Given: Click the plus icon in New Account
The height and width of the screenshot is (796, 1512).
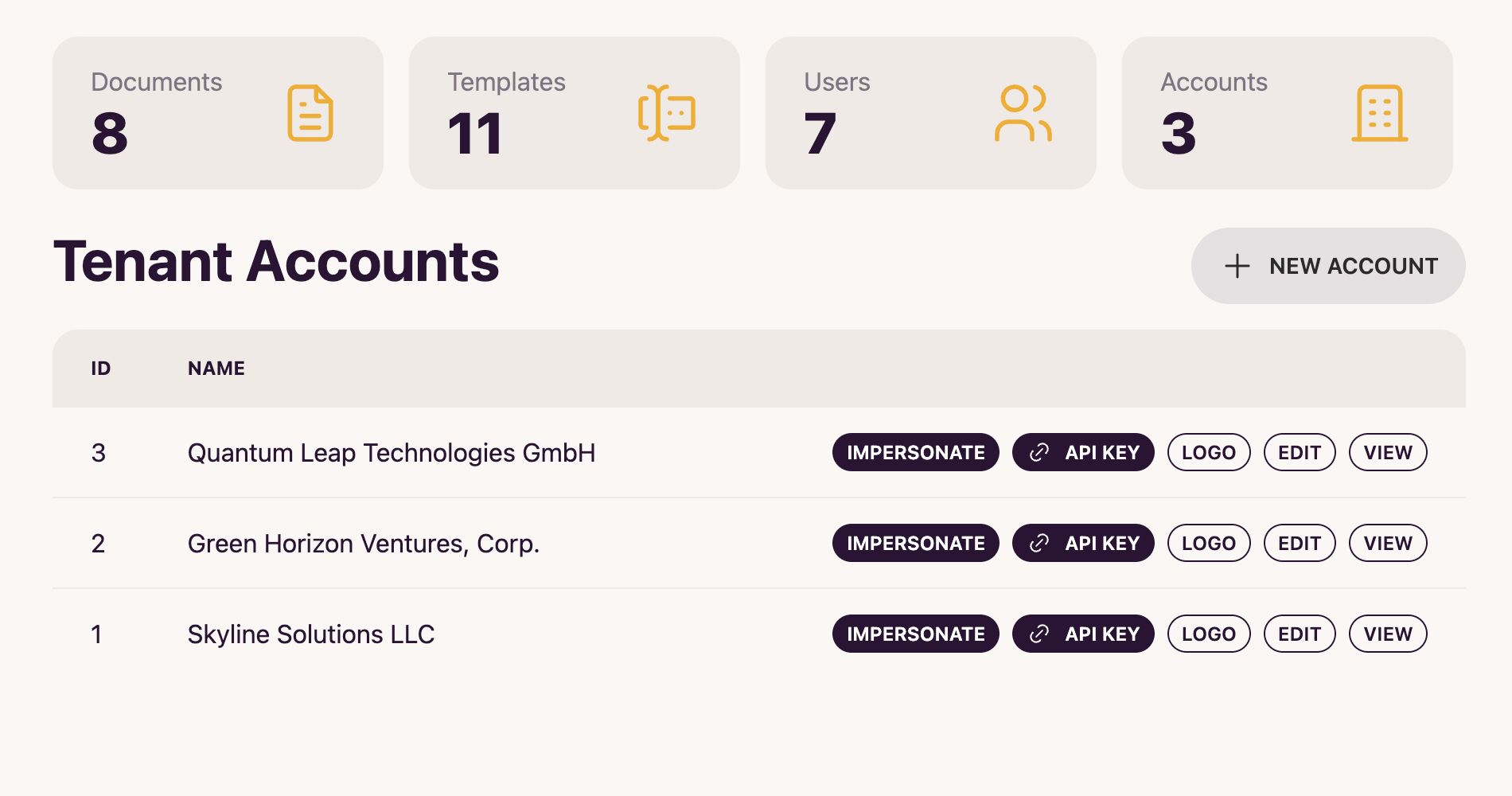Looking at the screenshot, I should pyautogui.click(x=1237, y=266).
